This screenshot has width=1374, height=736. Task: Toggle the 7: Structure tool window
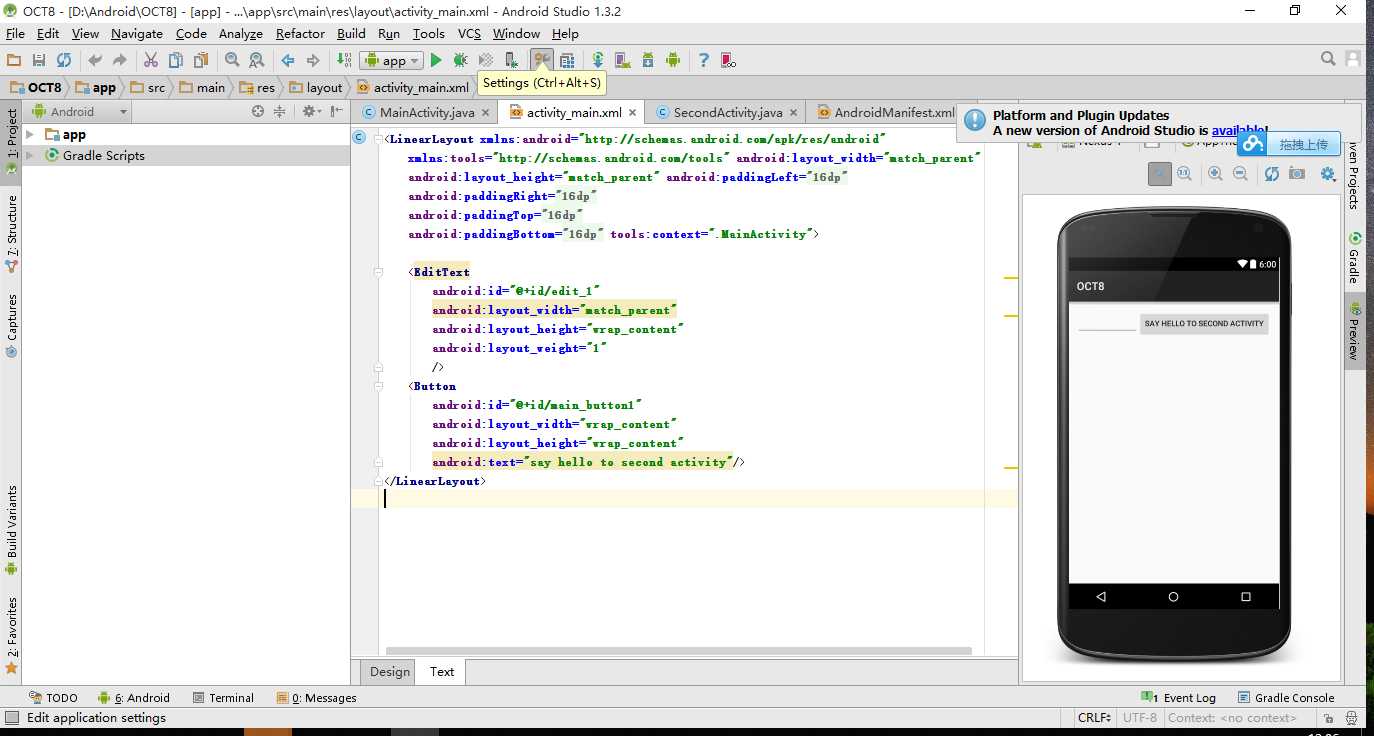click(11, 234)
